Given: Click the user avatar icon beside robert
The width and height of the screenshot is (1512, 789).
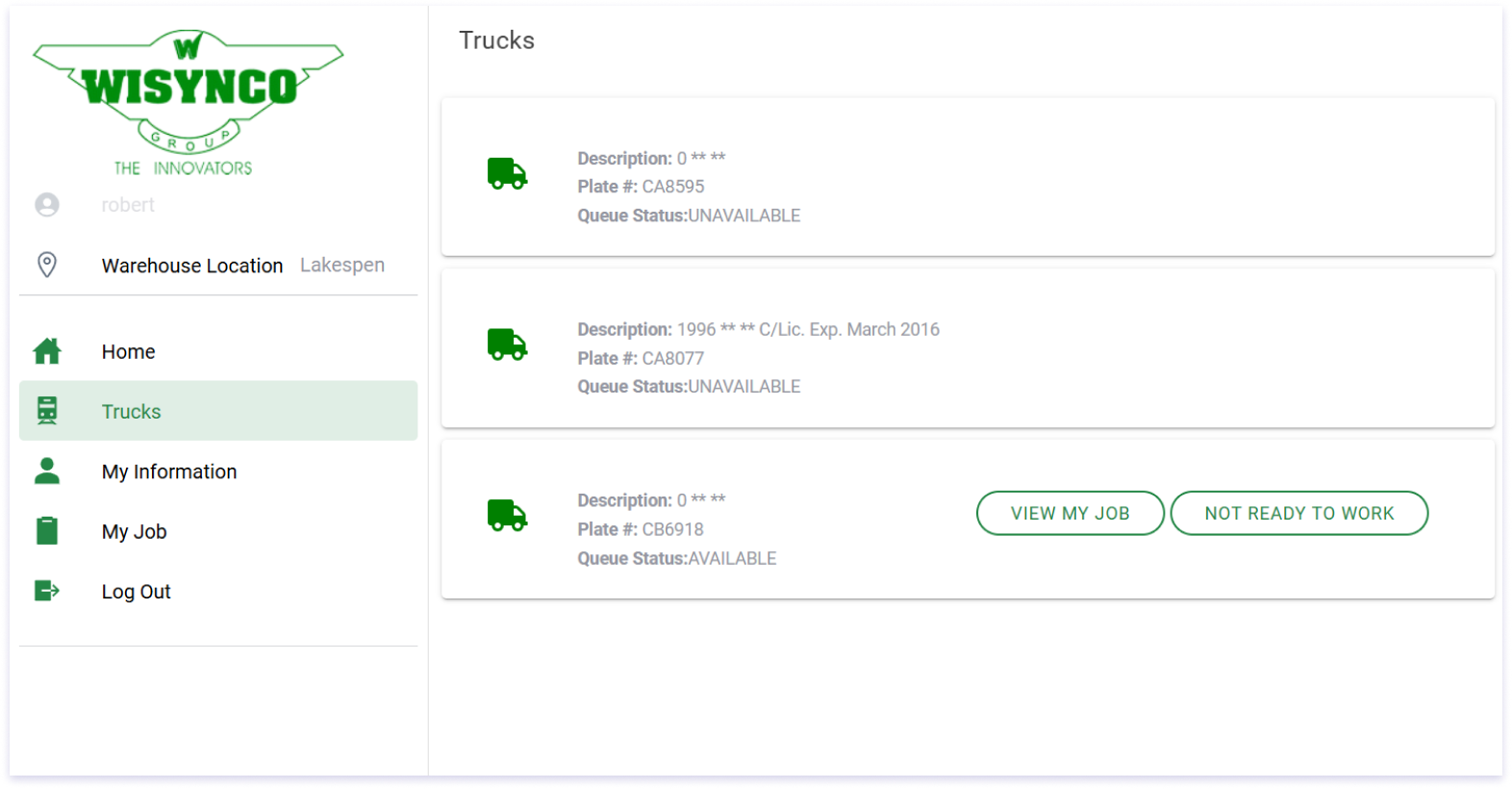Looking at the screenshot, I should coord(47,205).
